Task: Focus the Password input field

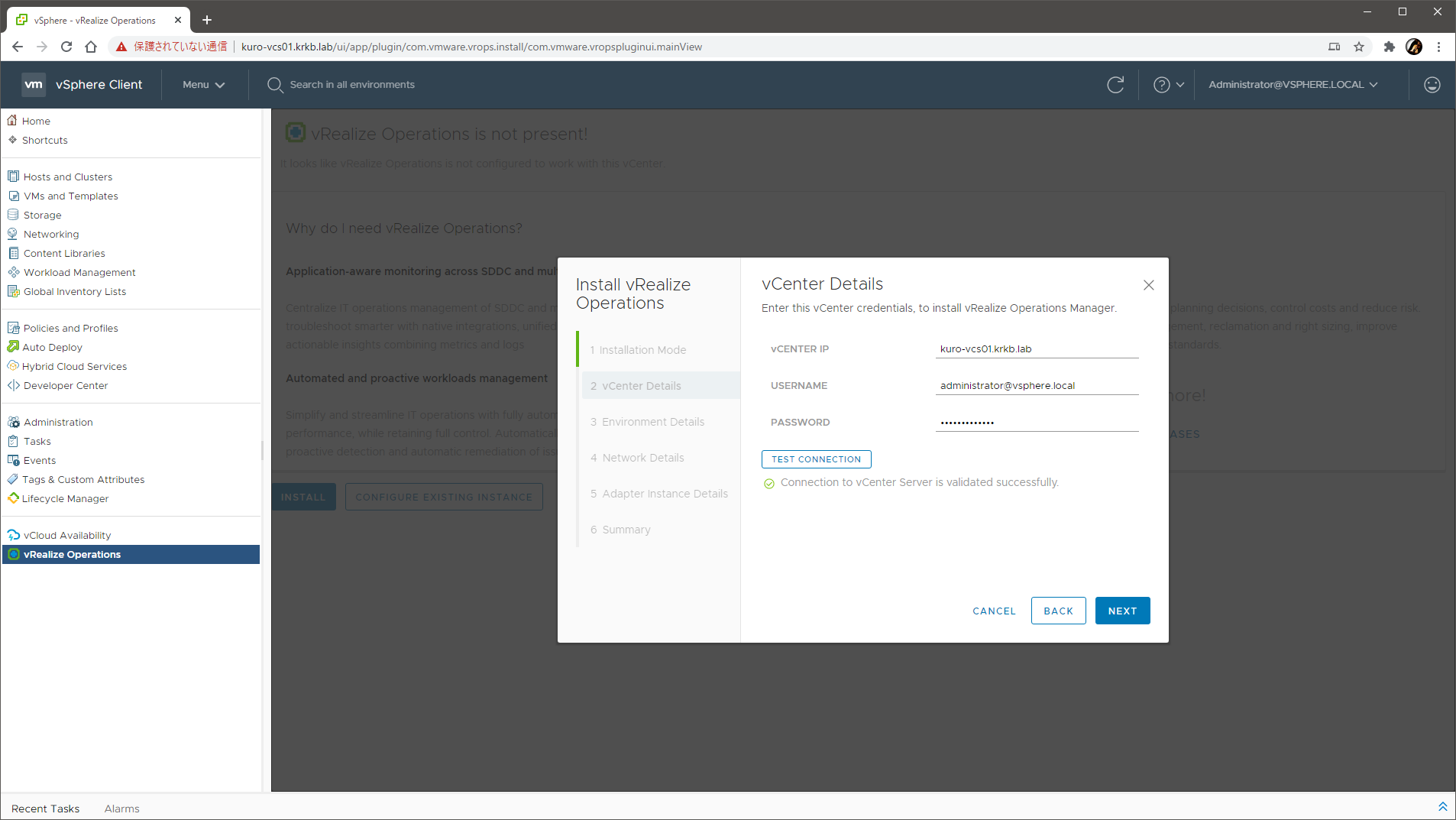Action: tap(1037, 423)
